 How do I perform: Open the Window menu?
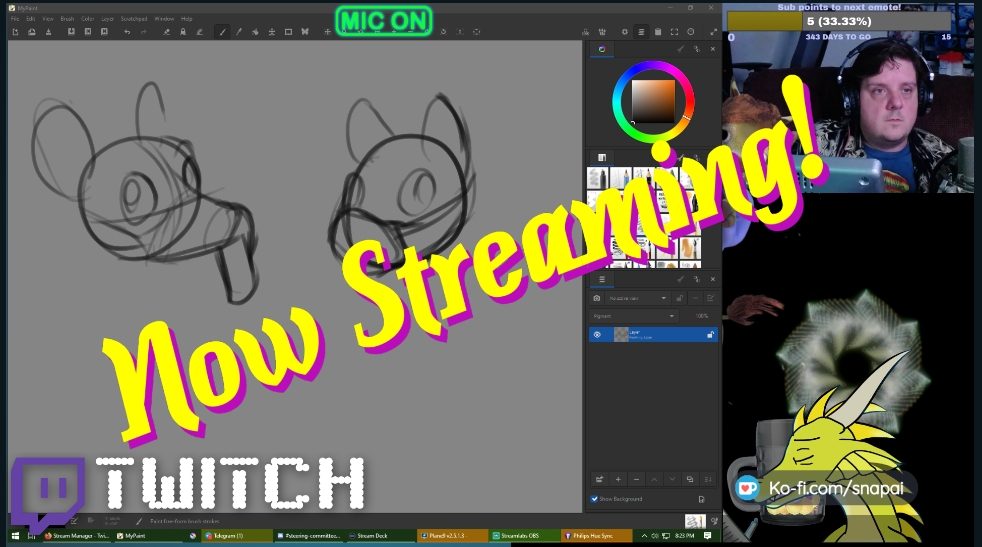tap(164, 19)
